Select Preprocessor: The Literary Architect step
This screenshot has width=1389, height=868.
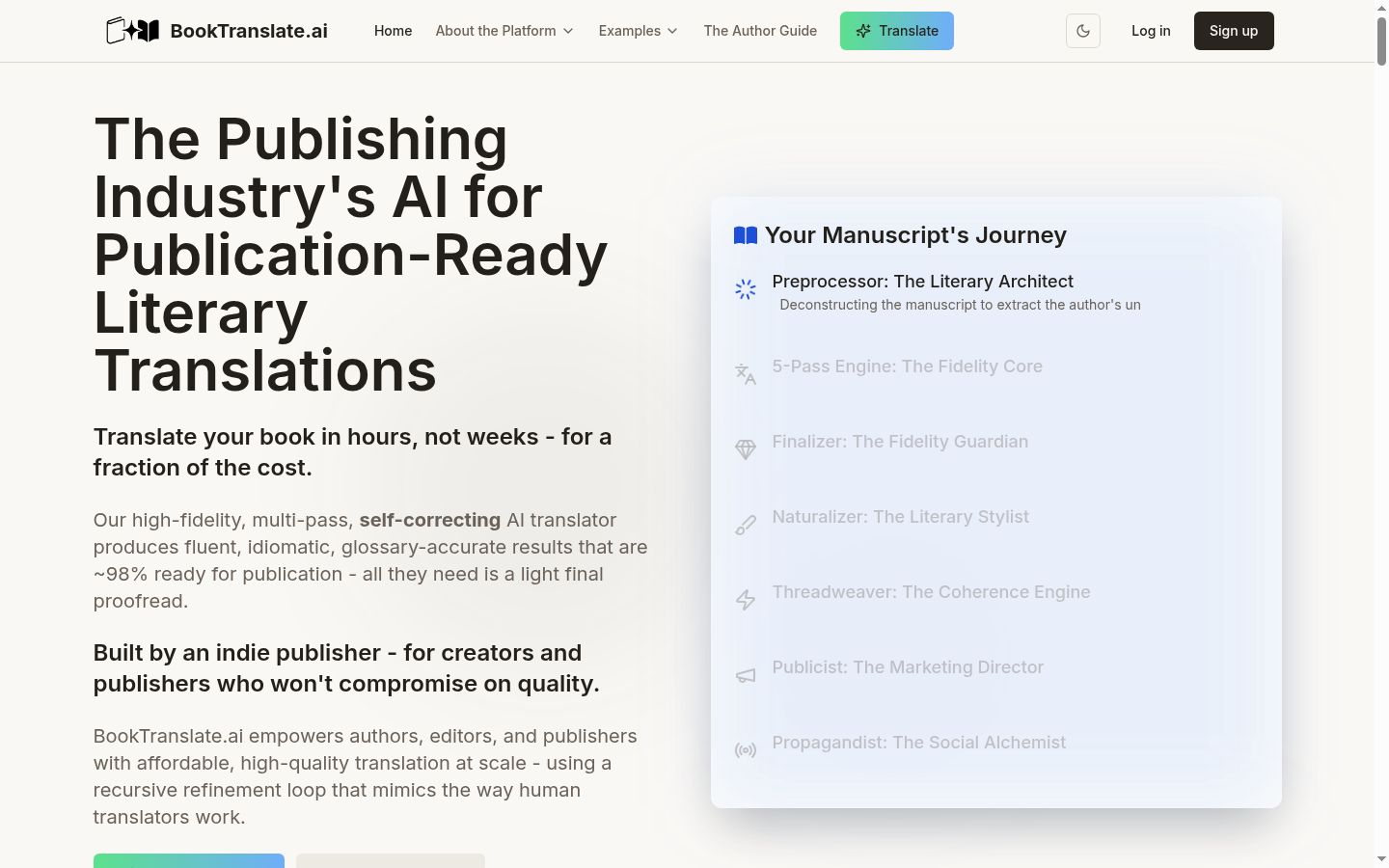pos(922,282)
